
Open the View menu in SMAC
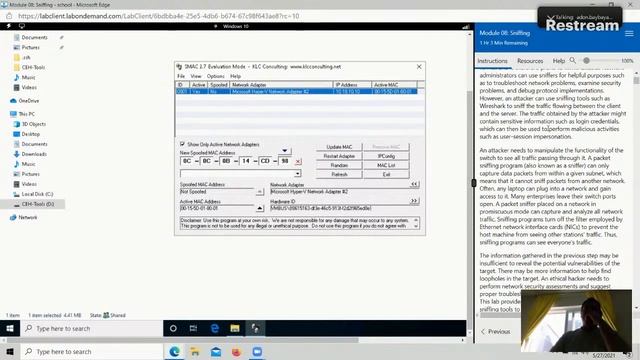(196, 76)
